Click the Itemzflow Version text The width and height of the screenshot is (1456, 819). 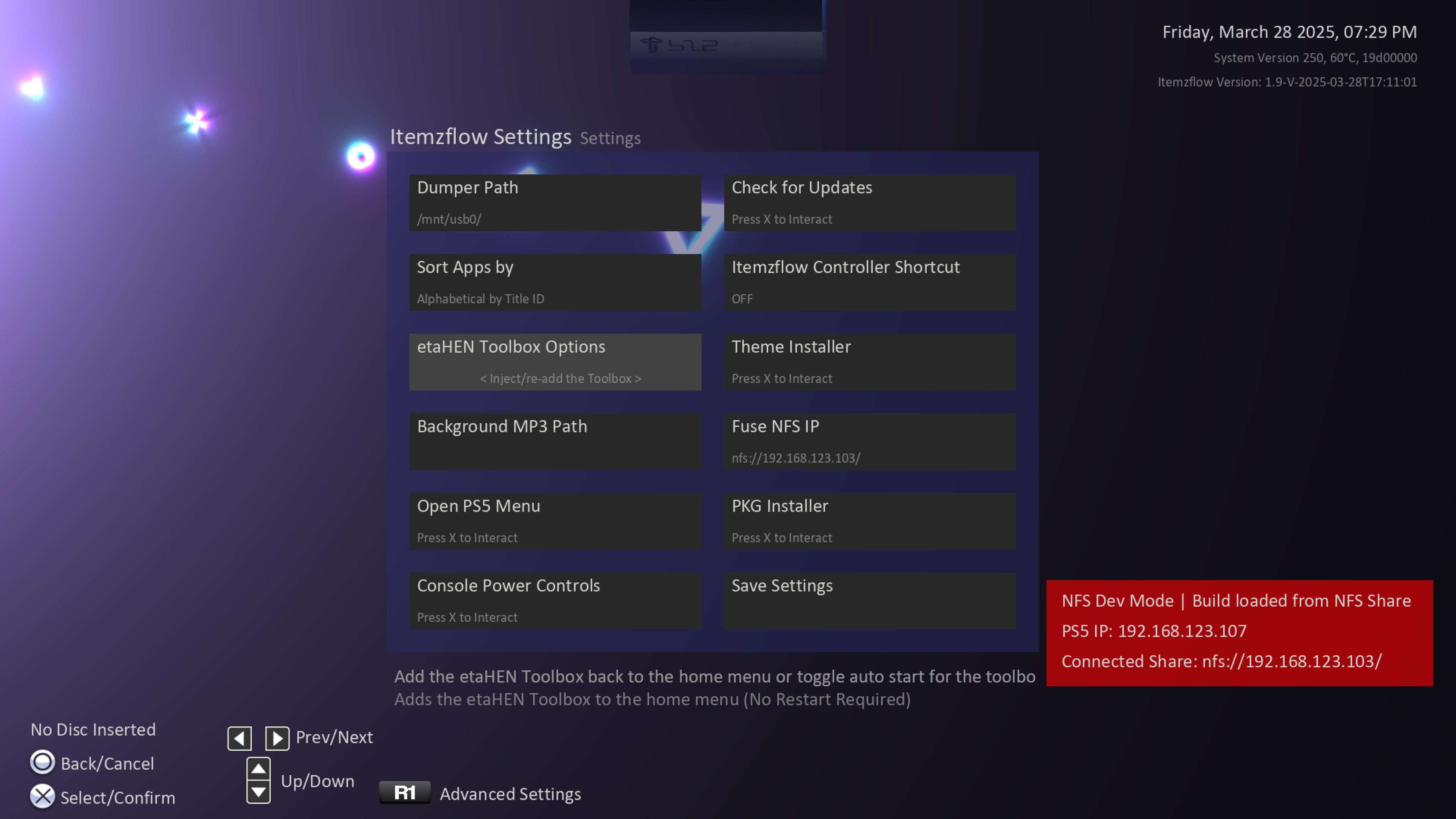click(x=1287, y=82)
